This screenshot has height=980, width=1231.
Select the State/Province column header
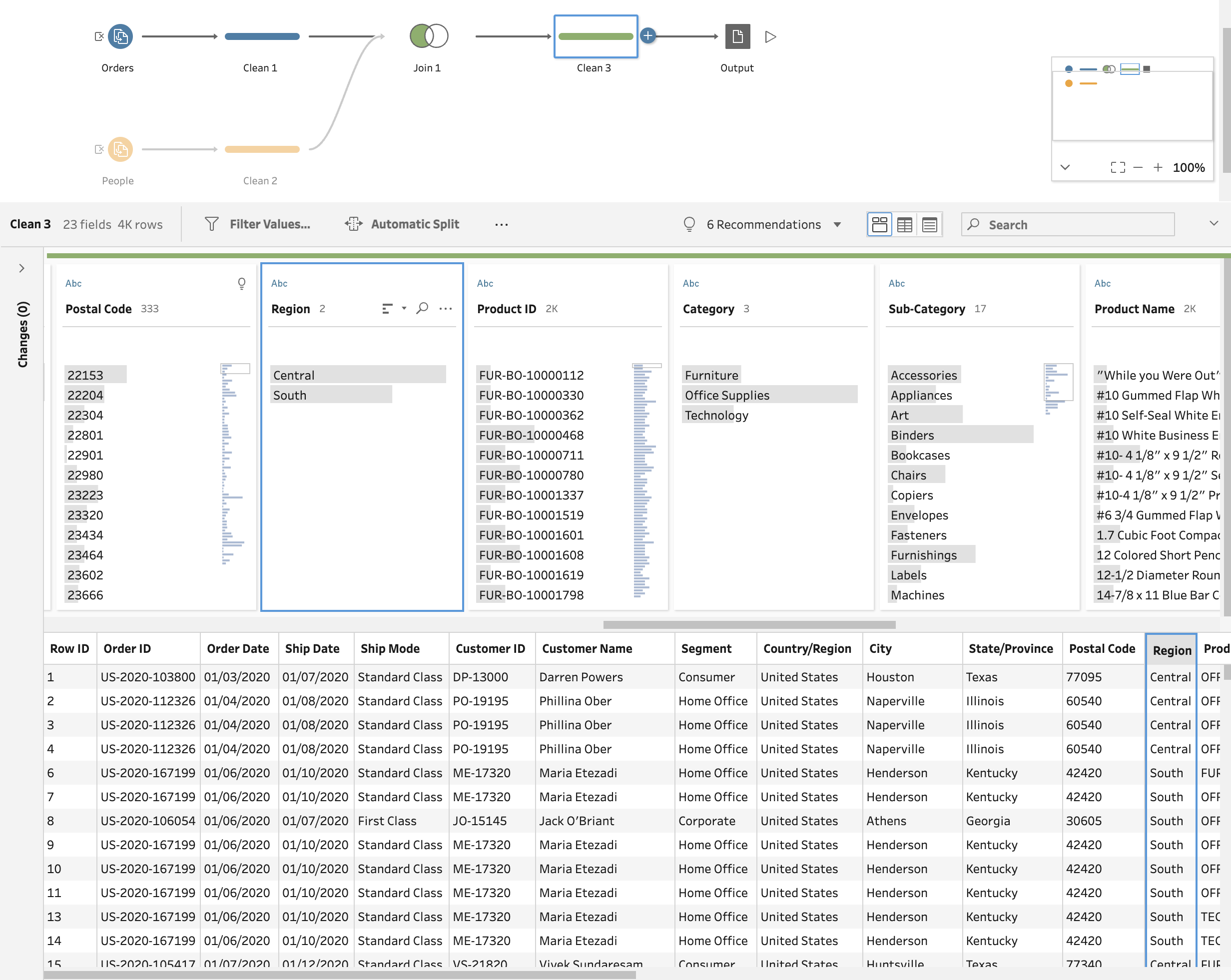coord(1012,648)
